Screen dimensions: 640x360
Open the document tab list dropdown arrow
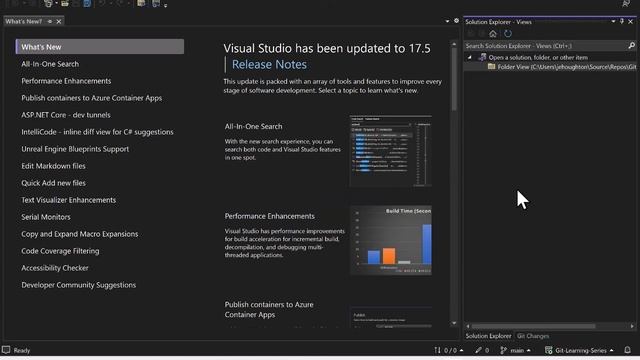(x=447, y=21)
